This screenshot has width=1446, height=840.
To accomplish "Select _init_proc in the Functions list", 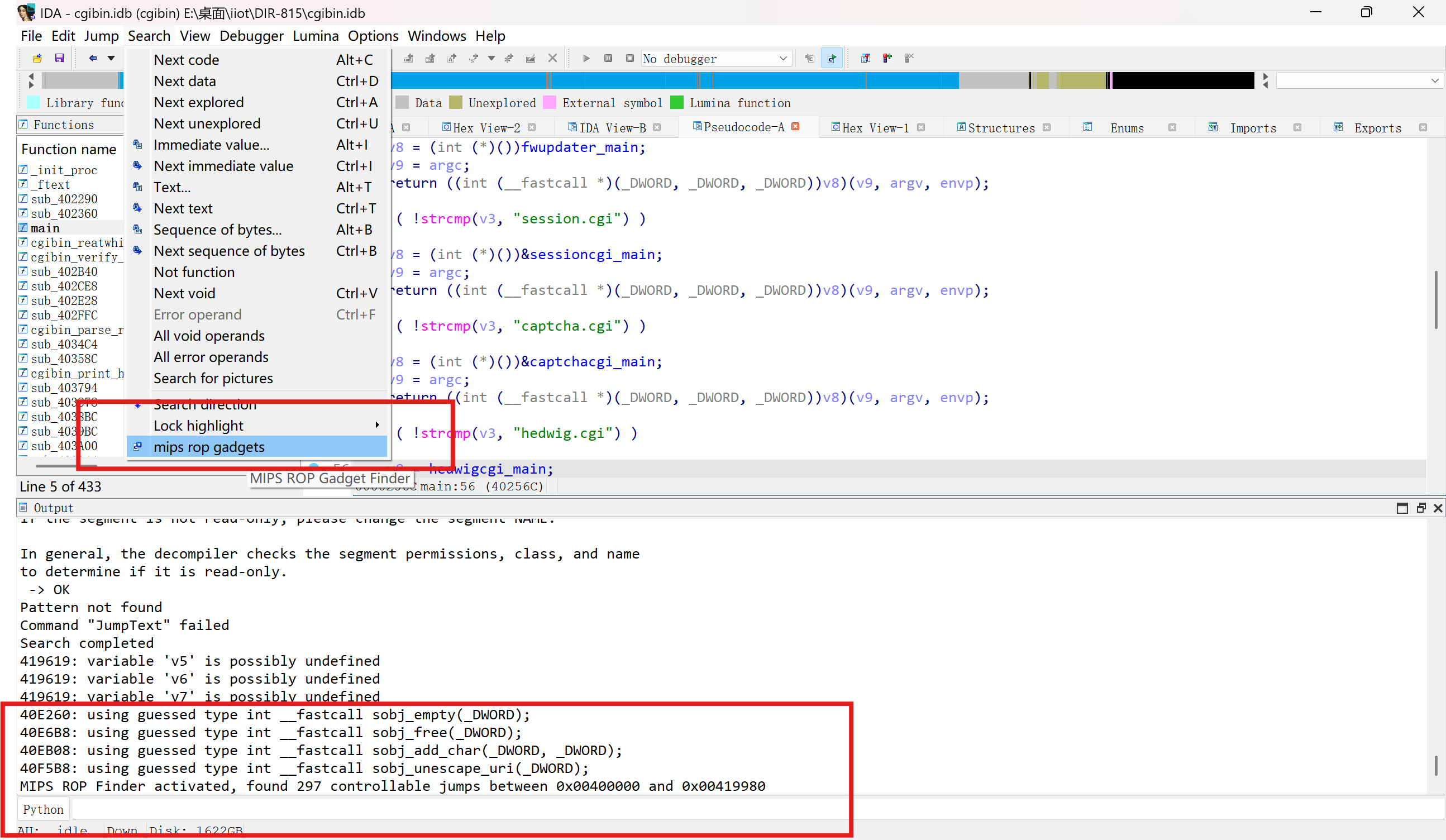I will 63,170.
